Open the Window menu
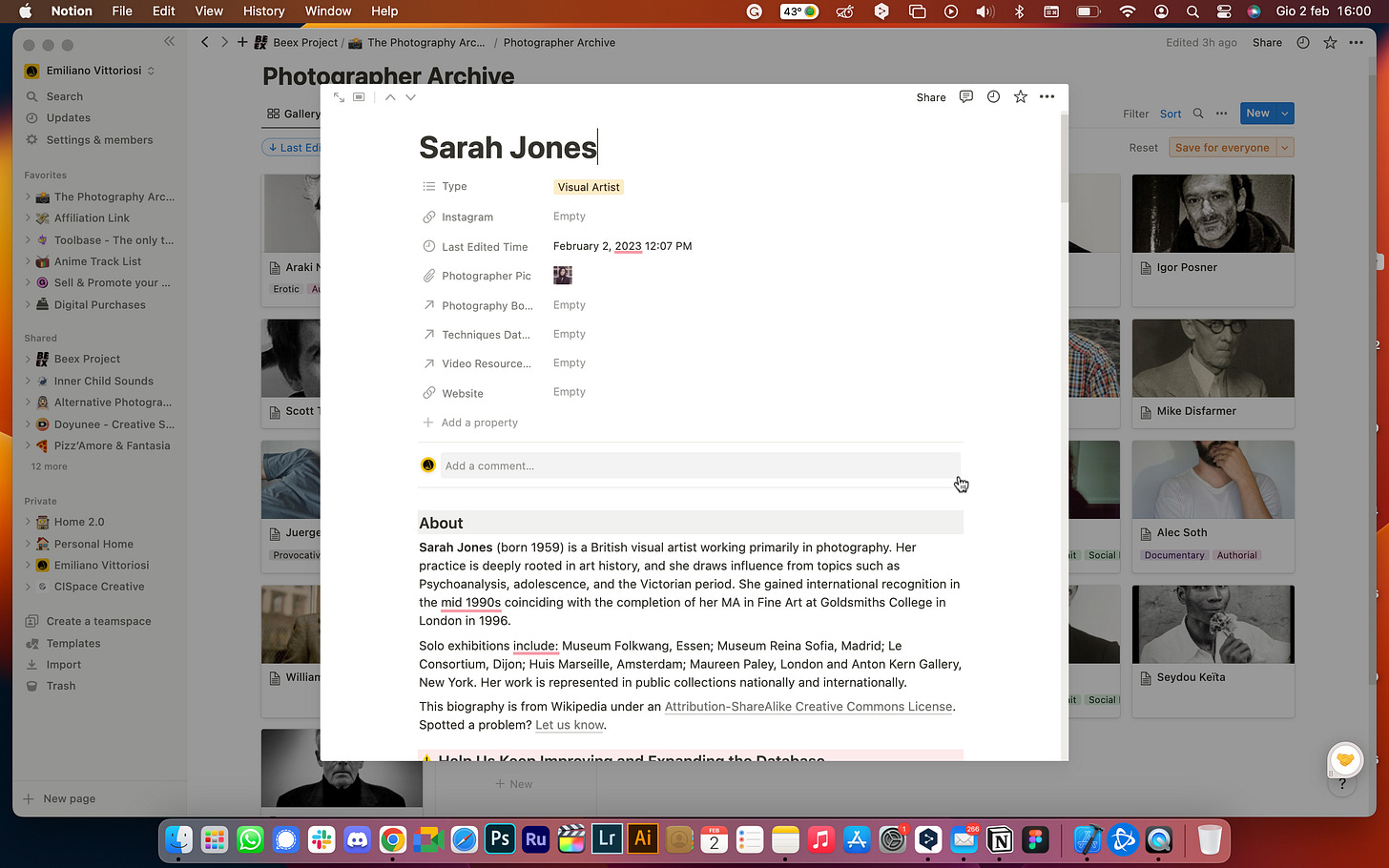This screenshot has height=868, width=1389. [x=328, y=11]
